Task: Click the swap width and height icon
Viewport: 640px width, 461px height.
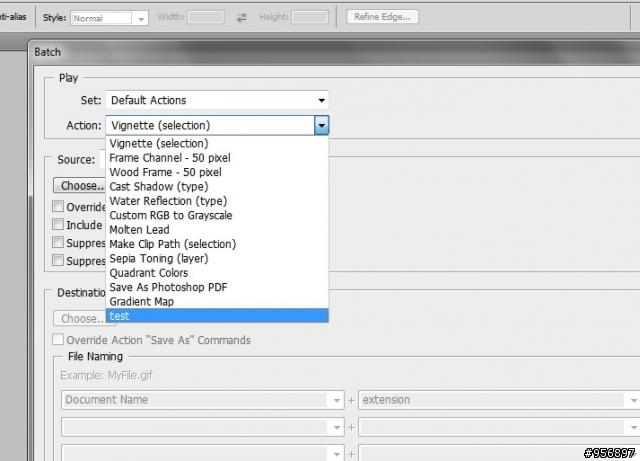Action: coord(242,17)
